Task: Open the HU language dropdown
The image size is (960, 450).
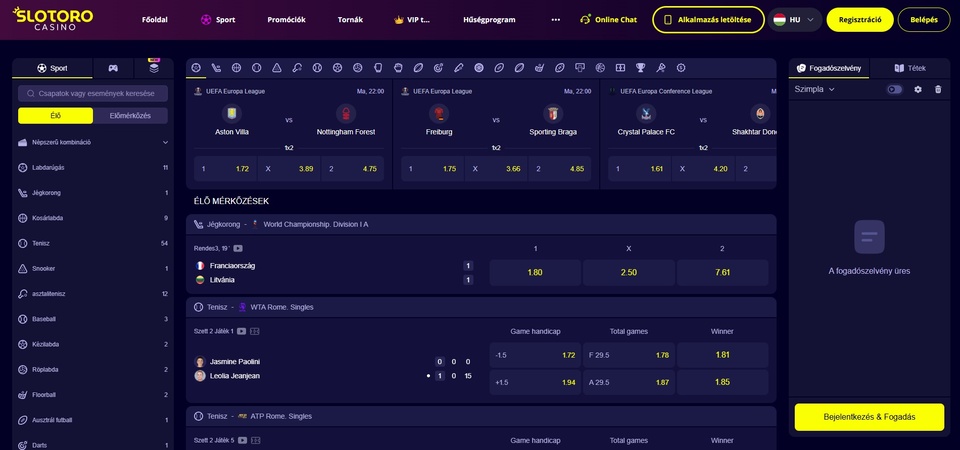Action: pyautogui.click(x=794, y=20)
